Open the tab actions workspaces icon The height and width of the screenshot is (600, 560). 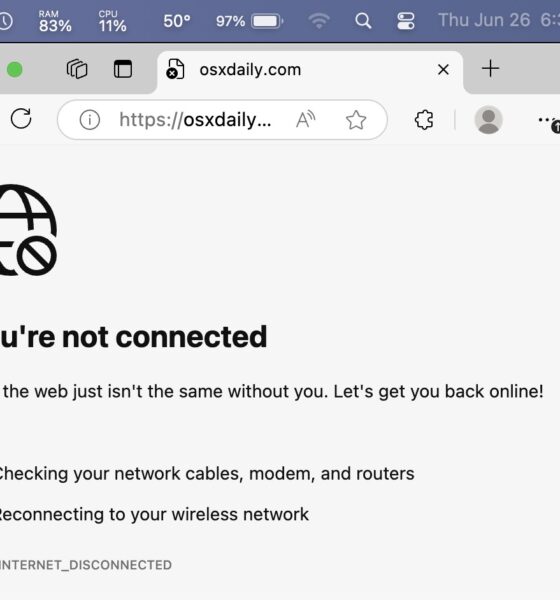[x=77, y=69]
